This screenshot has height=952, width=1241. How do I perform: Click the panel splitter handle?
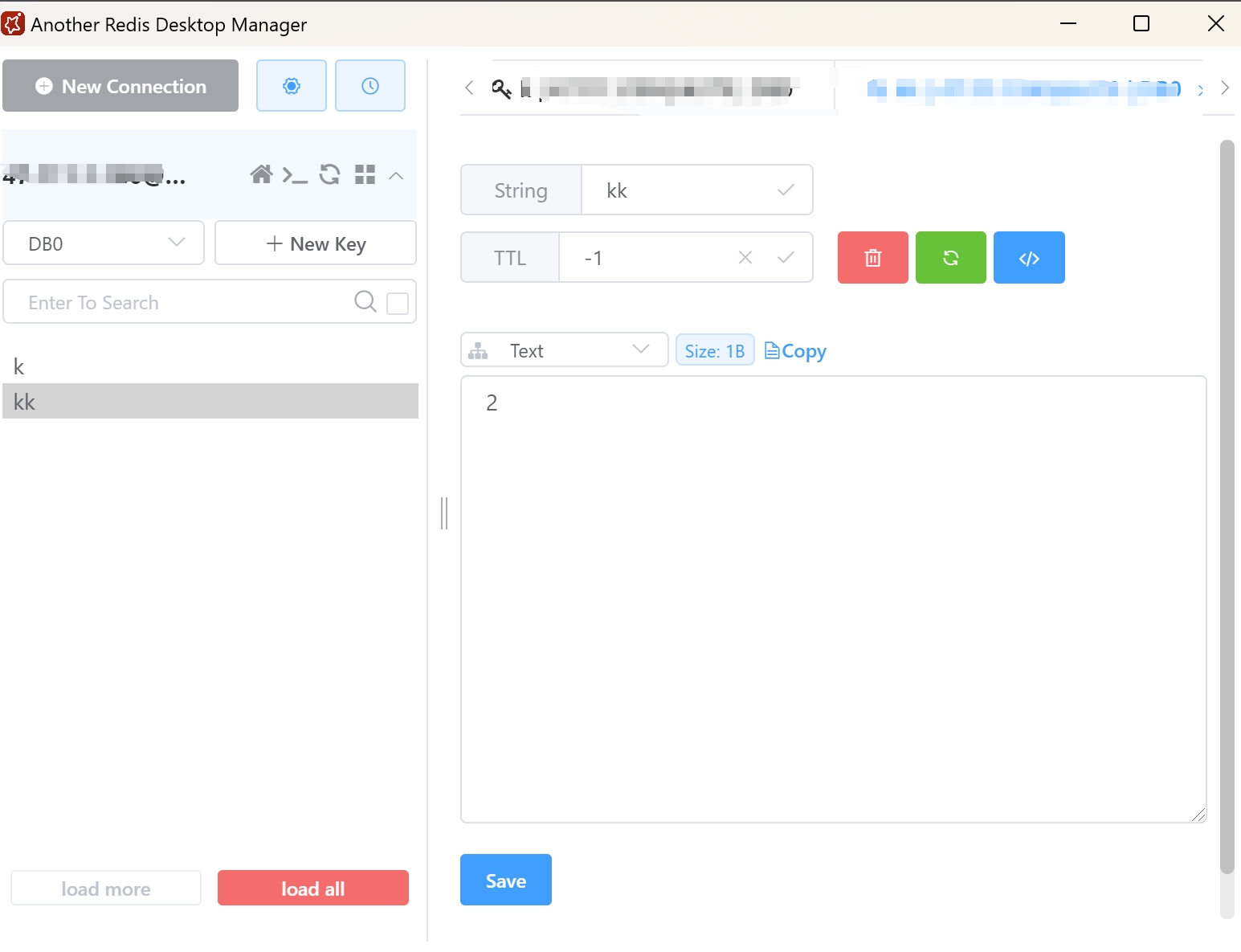pyautogui.click(x=444, y=513)
